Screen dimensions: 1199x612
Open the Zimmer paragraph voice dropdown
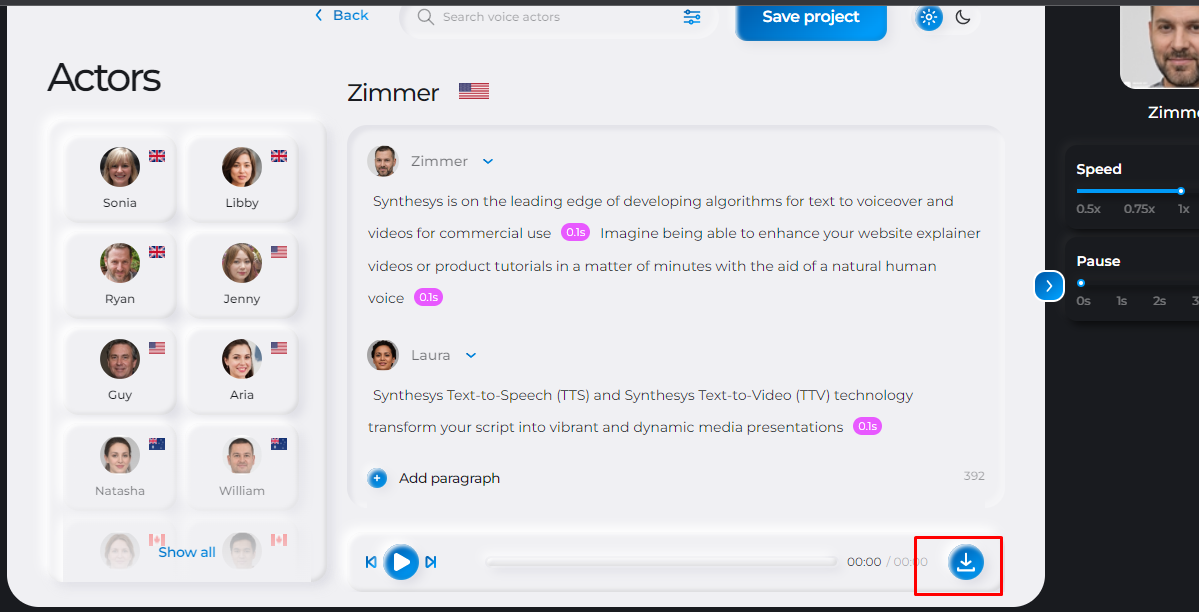[x=488, y=161]
